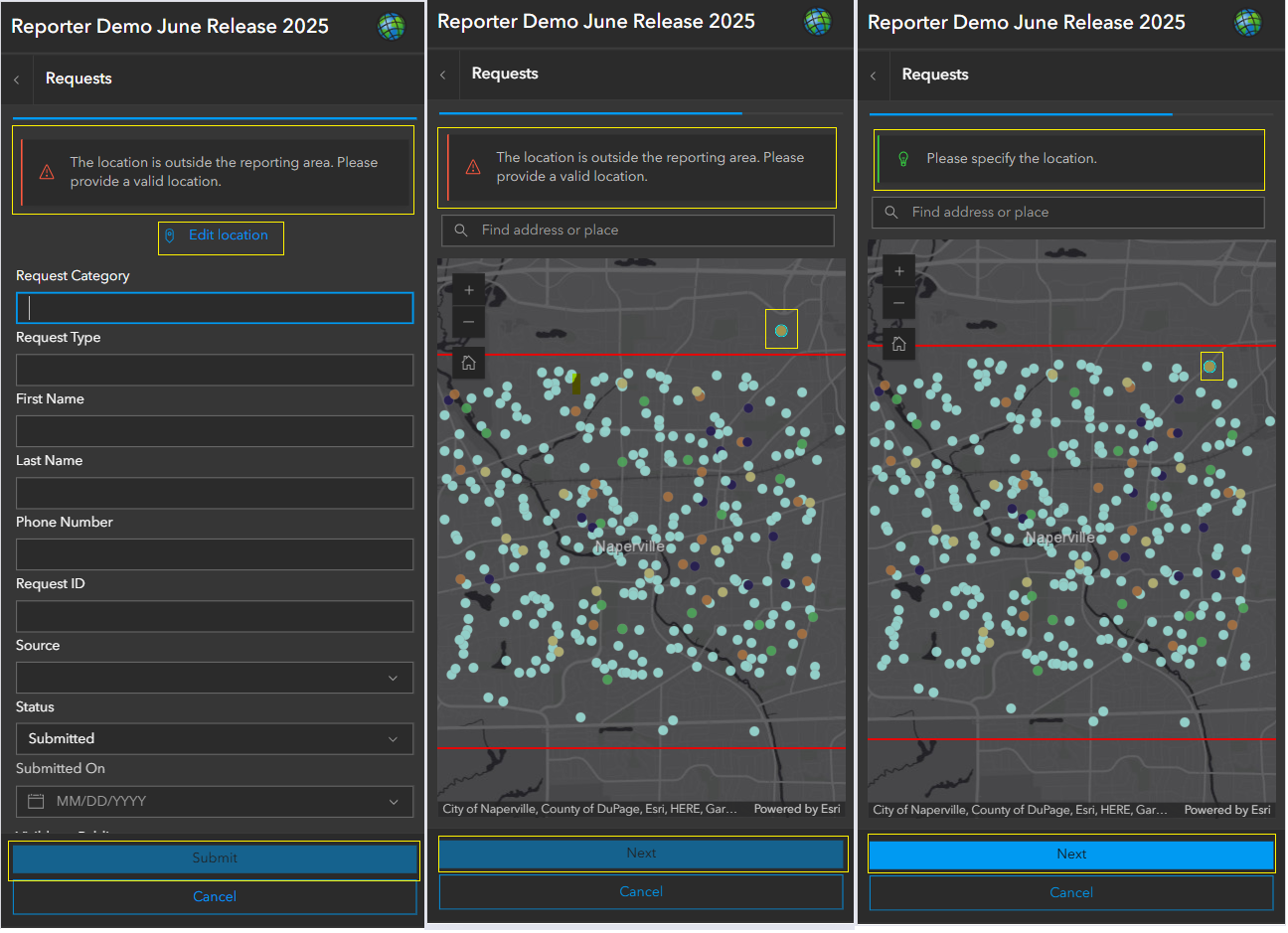Click the City of Naperville attribution in middle map

pyautogui.click(x=590, y=810)
